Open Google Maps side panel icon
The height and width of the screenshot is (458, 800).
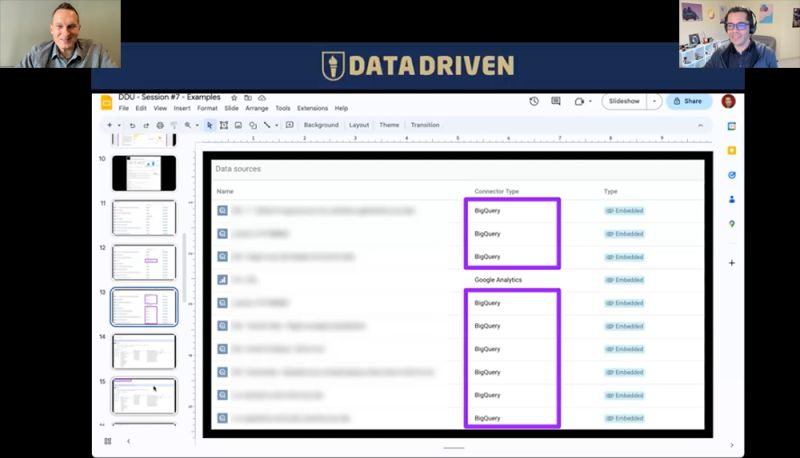point(732,224)
